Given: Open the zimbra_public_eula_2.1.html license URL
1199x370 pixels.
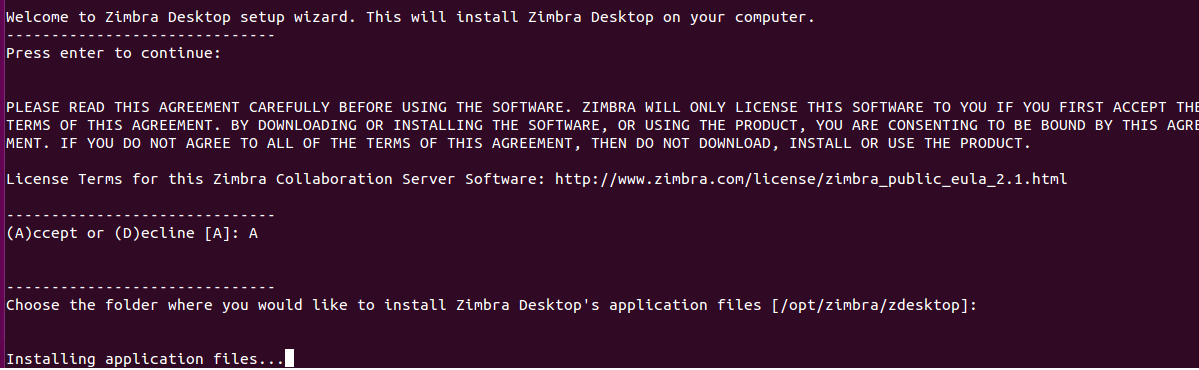Looking at the screenshot, I should pos(811,180).
